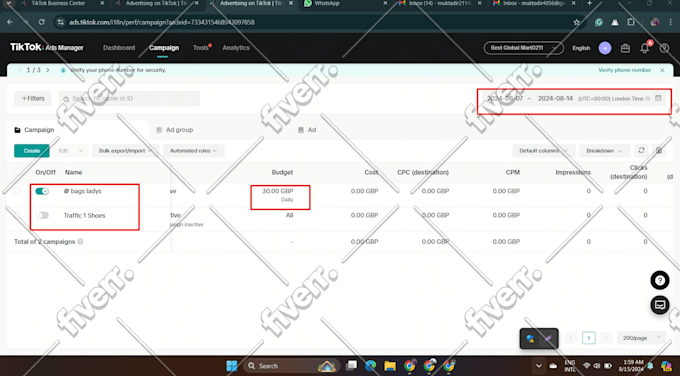Open the Best Global Mart0211 account dropdown
Screen dimensions: 680x376
pos(523,48)
